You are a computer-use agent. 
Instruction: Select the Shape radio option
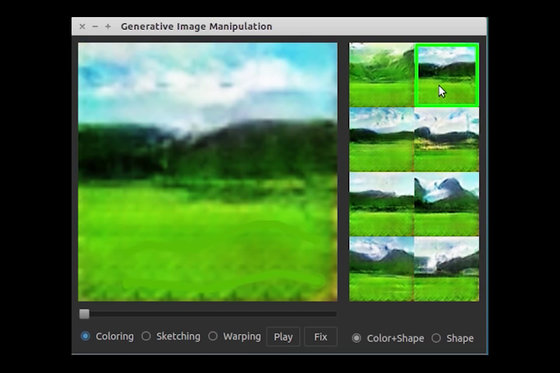pos(436,338)
